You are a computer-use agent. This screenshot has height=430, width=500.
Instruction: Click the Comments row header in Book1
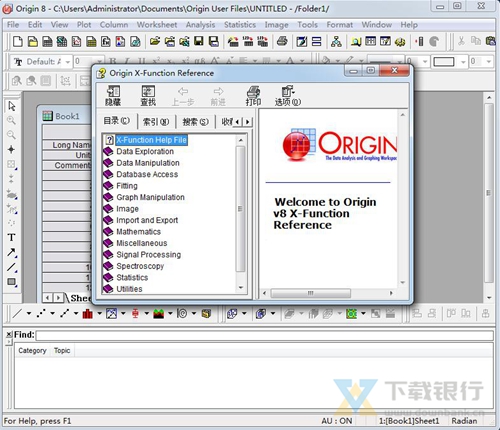tap(67, 165)
